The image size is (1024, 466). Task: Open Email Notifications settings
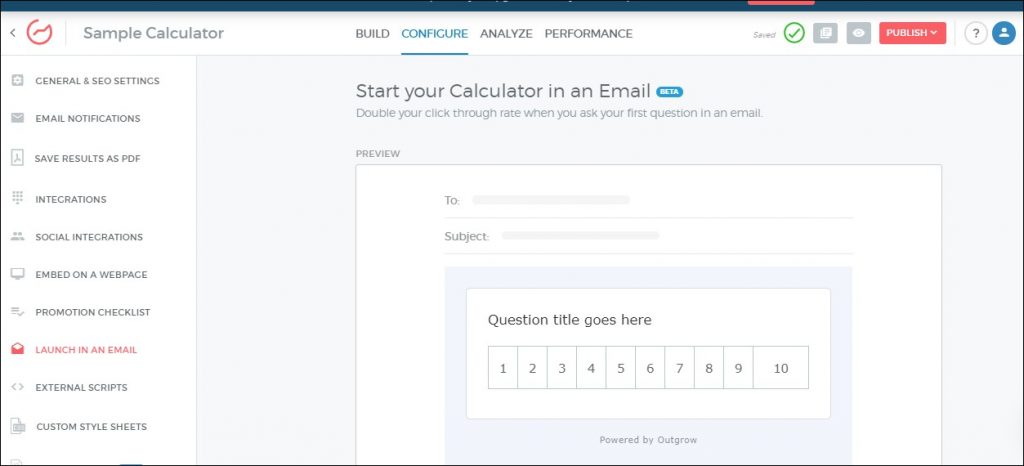click(x=87, y=119)
